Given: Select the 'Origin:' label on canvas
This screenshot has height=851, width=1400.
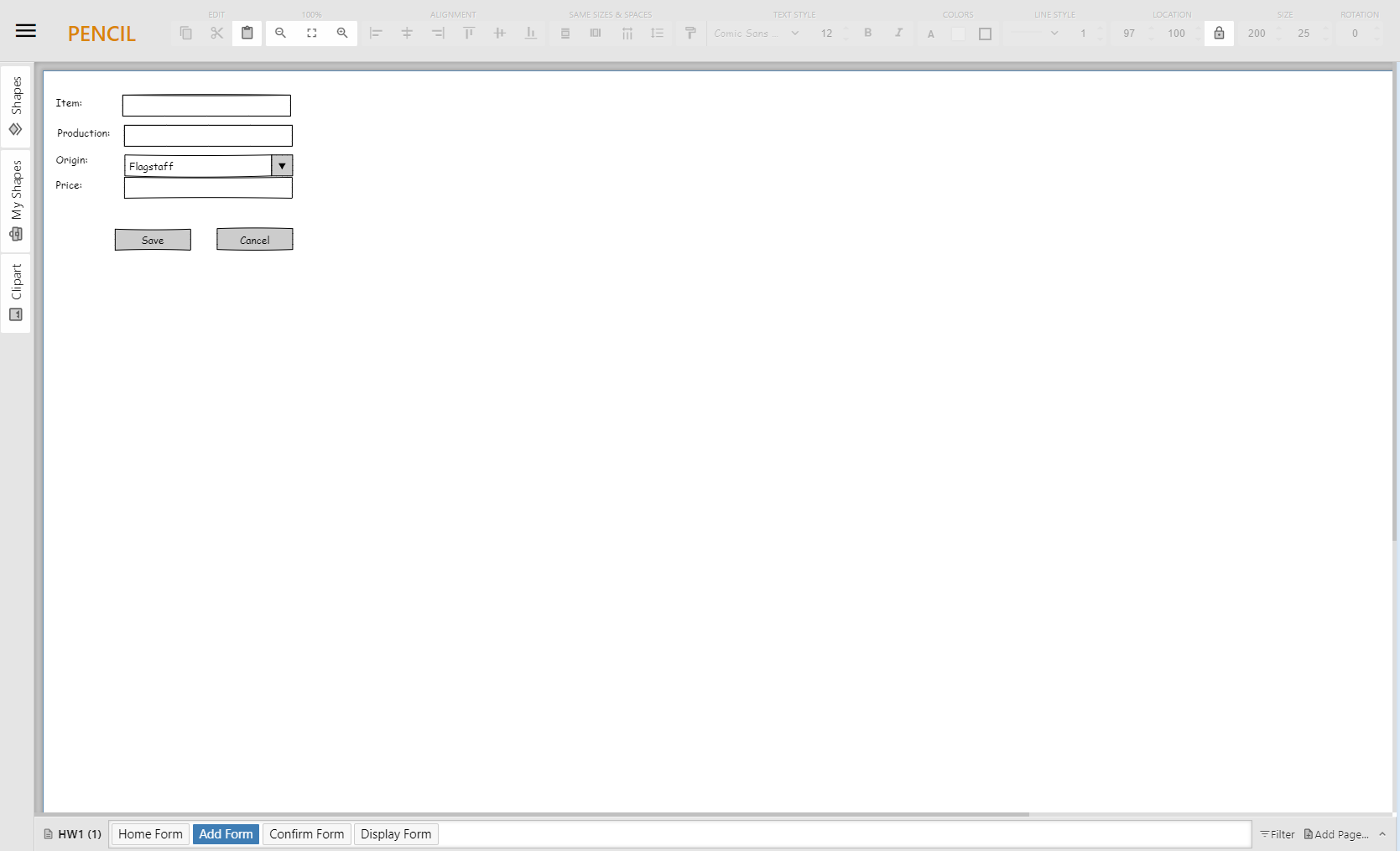Looking at the screenshot, I should pyautogui.click(x=71, y=160).
